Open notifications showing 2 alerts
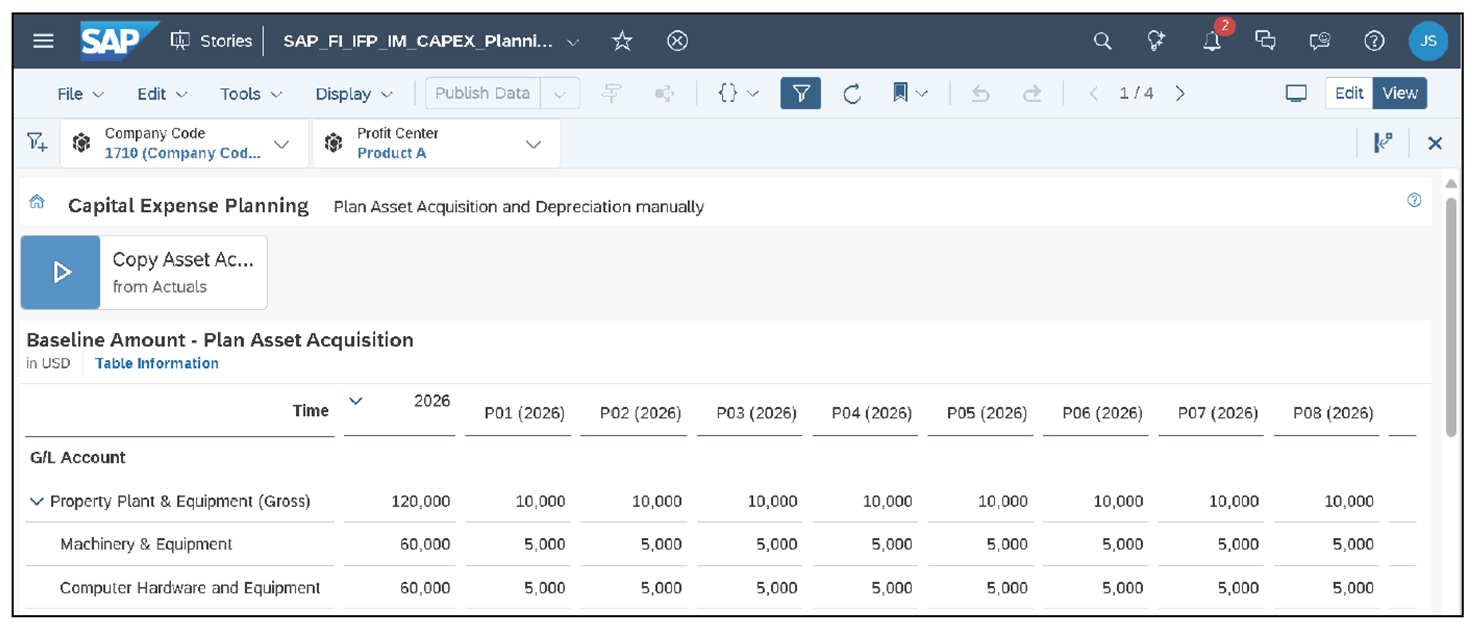Screen dimensions: 1477x626 coord(1211,41)
